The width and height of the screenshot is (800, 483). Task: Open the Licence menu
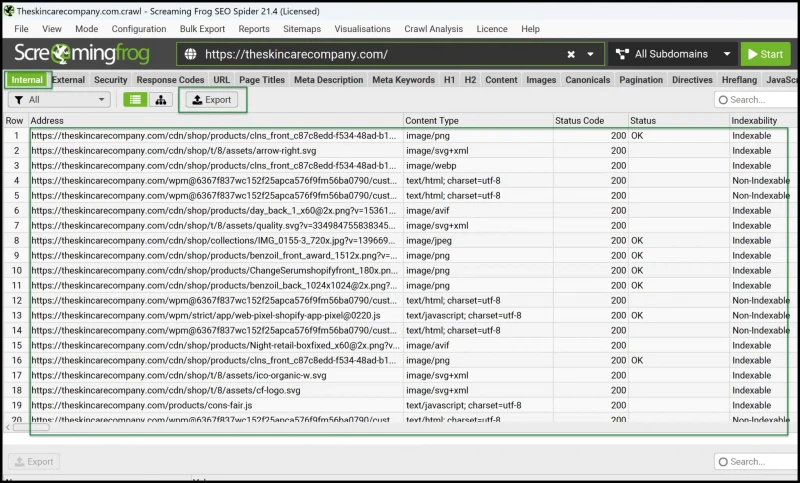click(492, 29)
